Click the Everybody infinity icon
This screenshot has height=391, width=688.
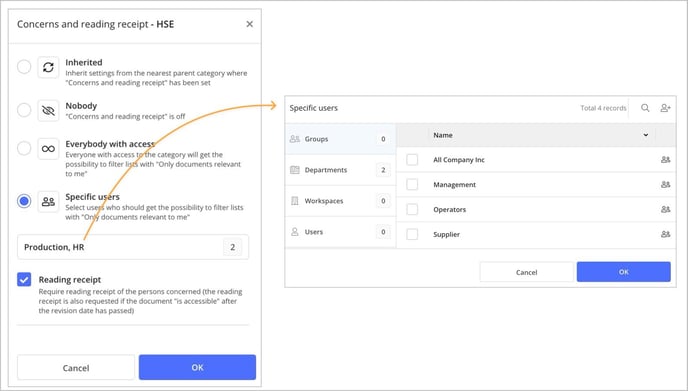[48, 149]
